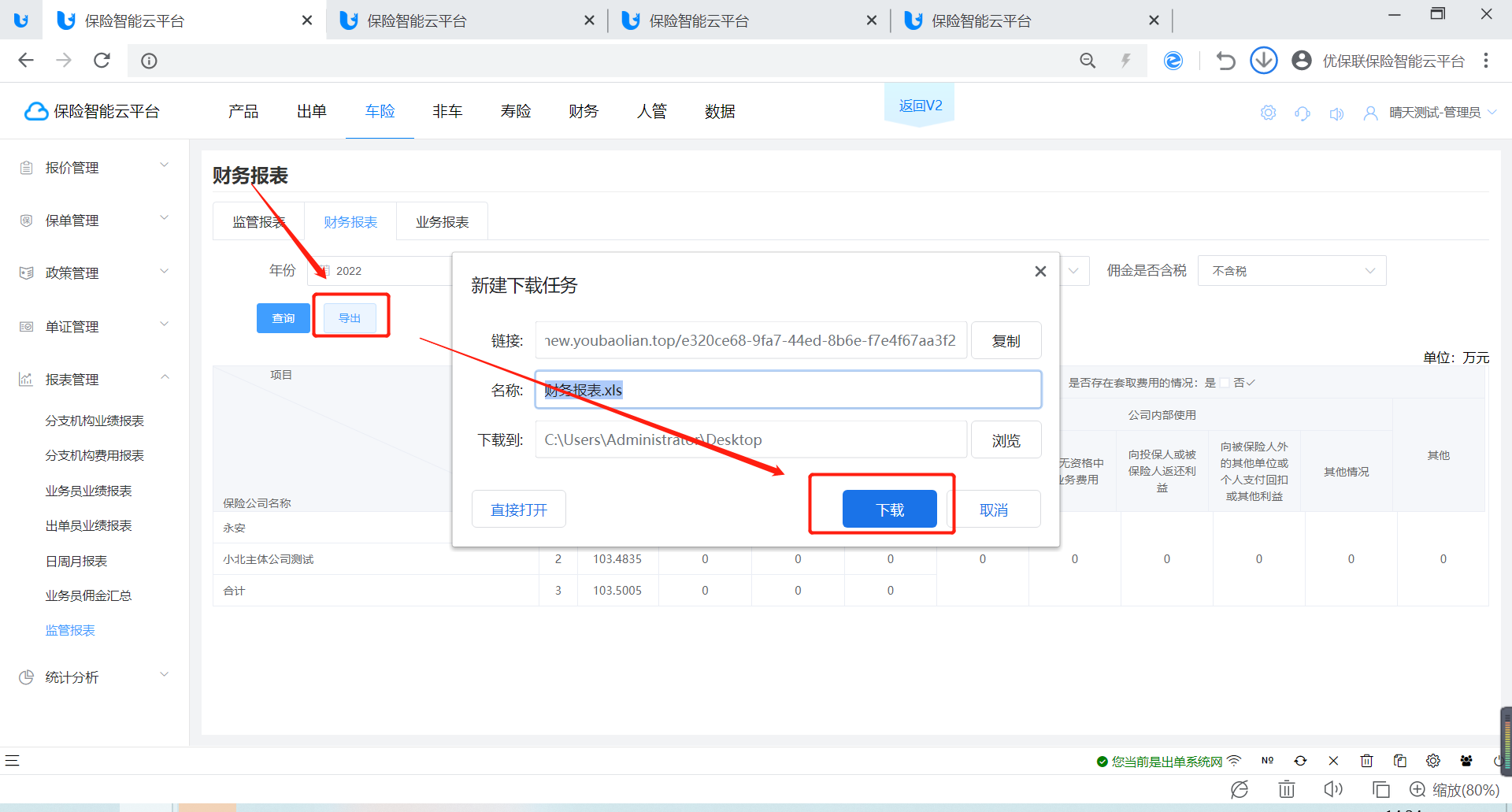Expand the 统计分析 sidebar section

point(94,677)
